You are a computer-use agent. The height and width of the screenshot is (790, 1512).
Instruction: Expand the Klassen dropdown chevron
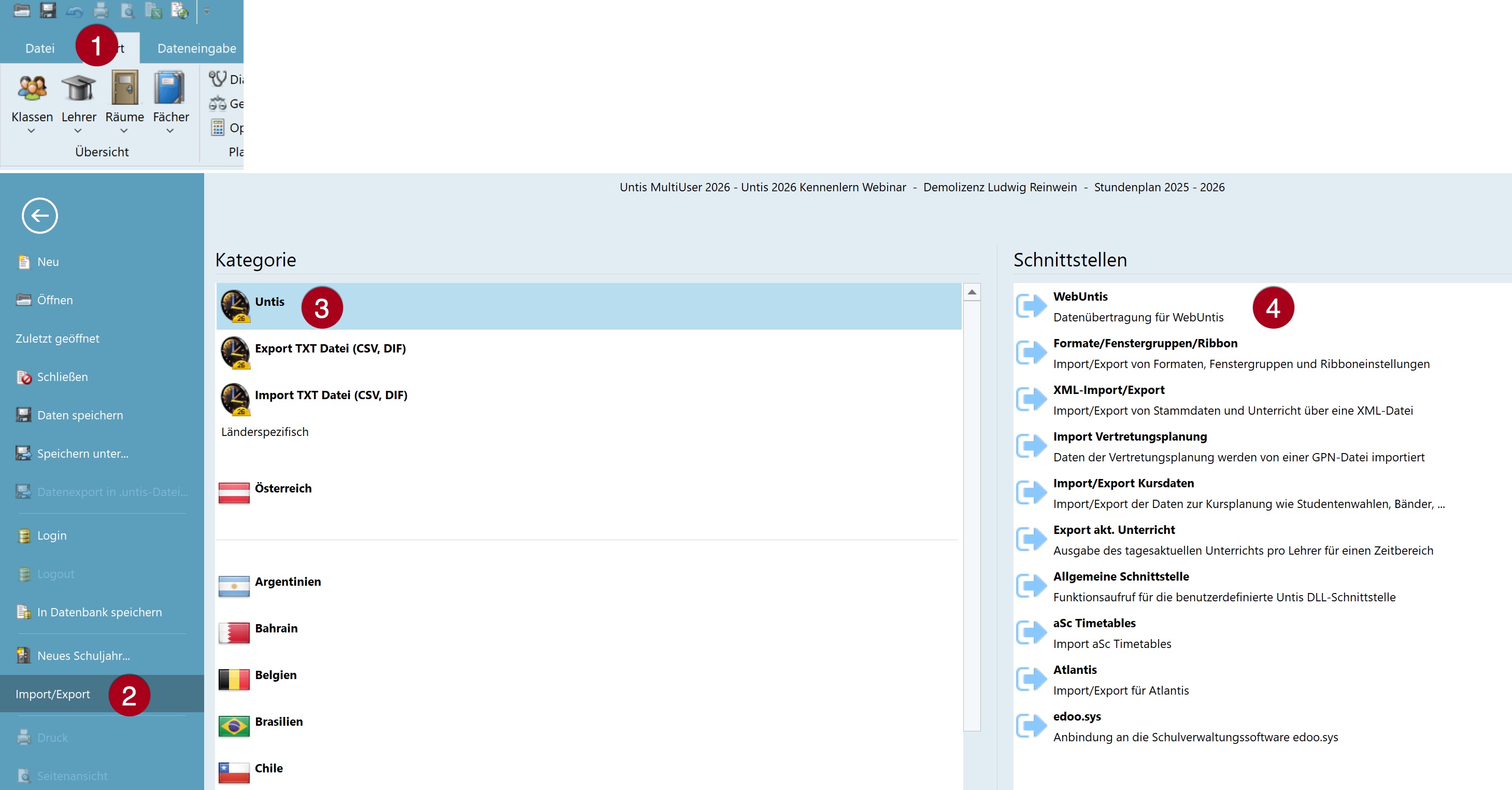pos(32,131)
